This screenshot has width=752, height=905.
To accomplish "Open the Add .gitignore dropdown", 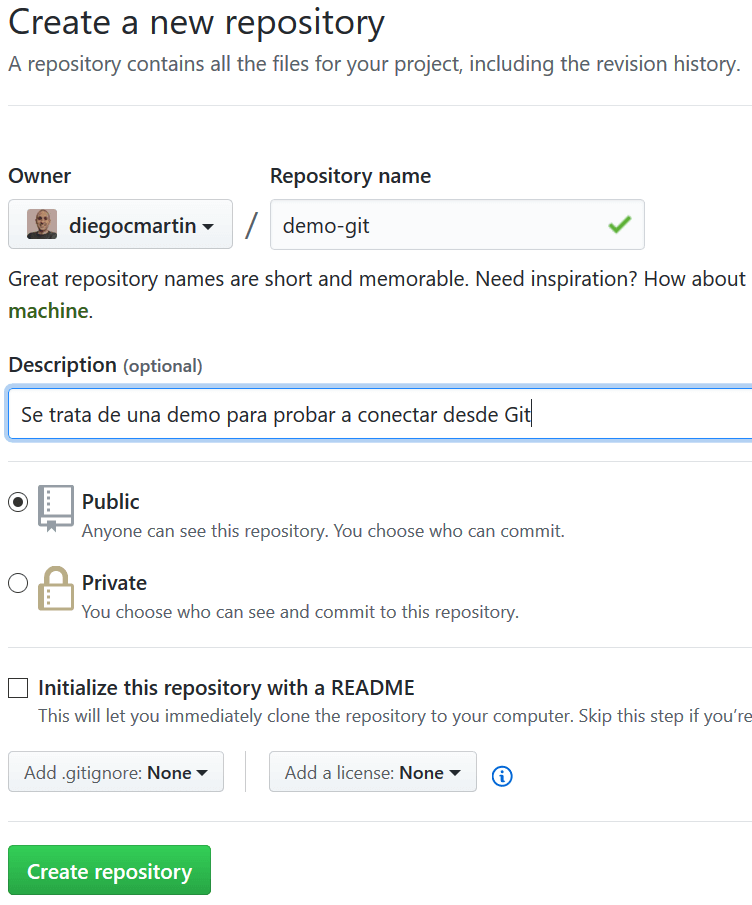I will tap(115, 771).
